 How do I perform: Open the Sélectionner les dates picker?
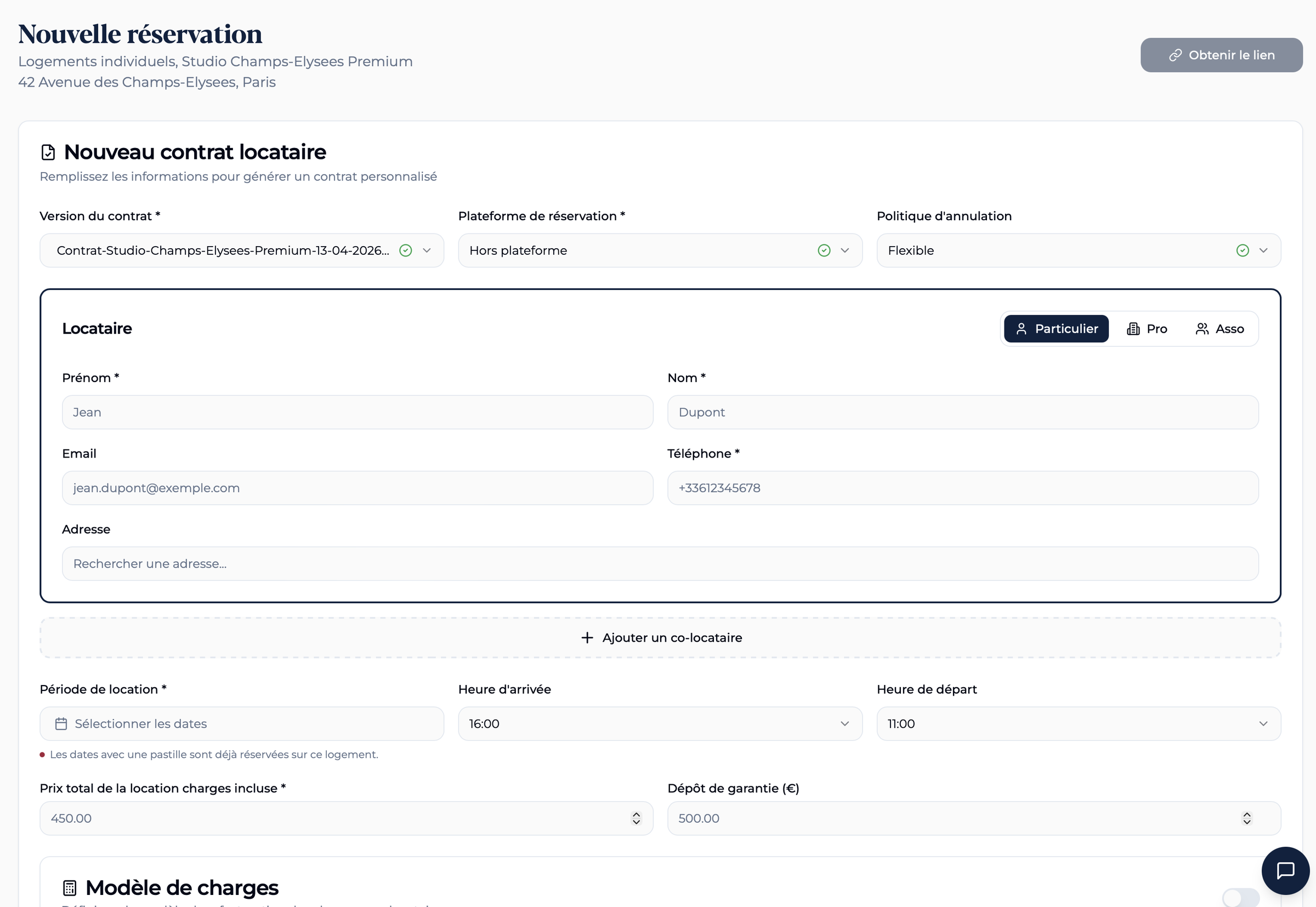pyautogui.click(x=242, y=724)
